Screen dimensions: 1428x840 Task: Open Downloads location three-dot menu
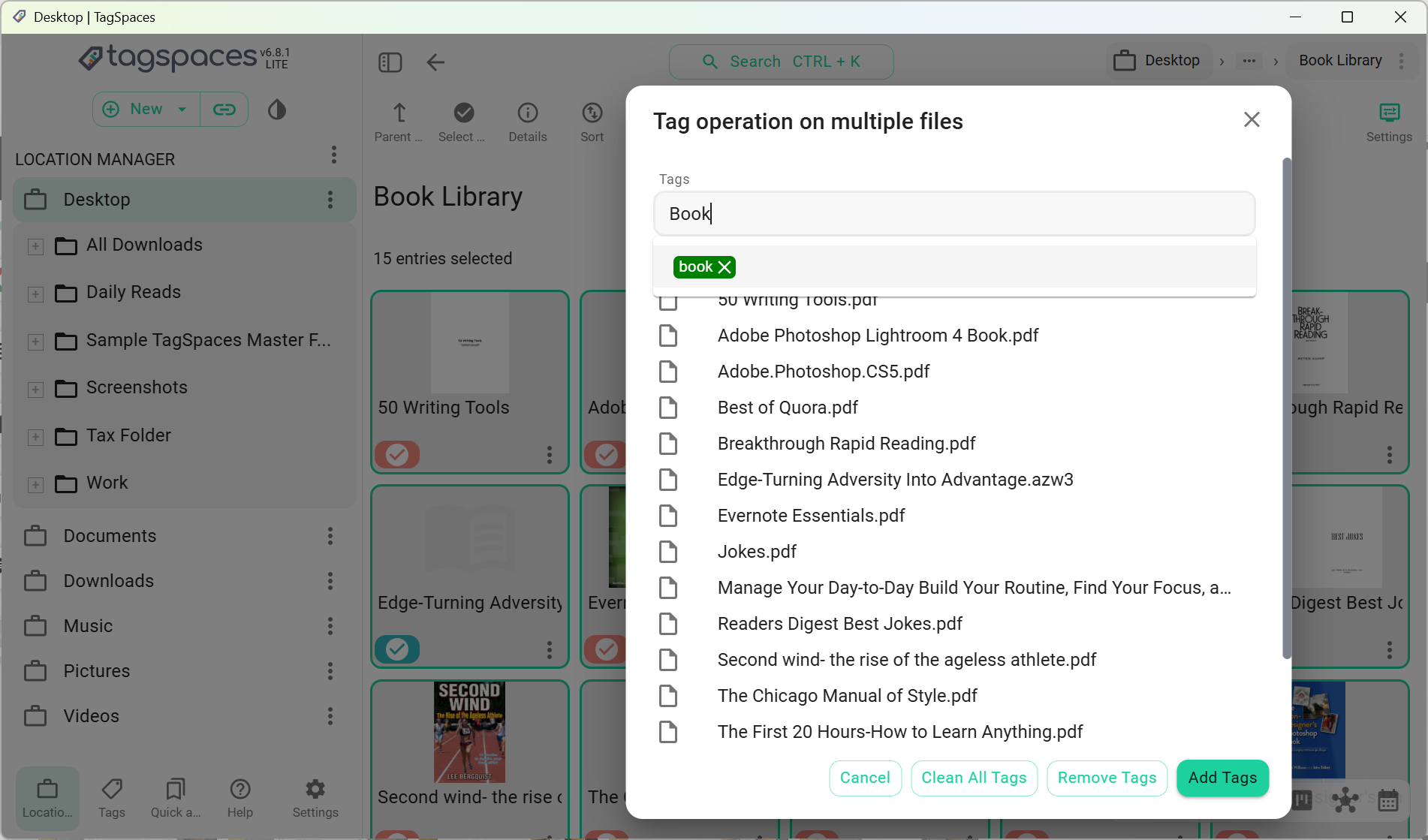coord(330,581)
